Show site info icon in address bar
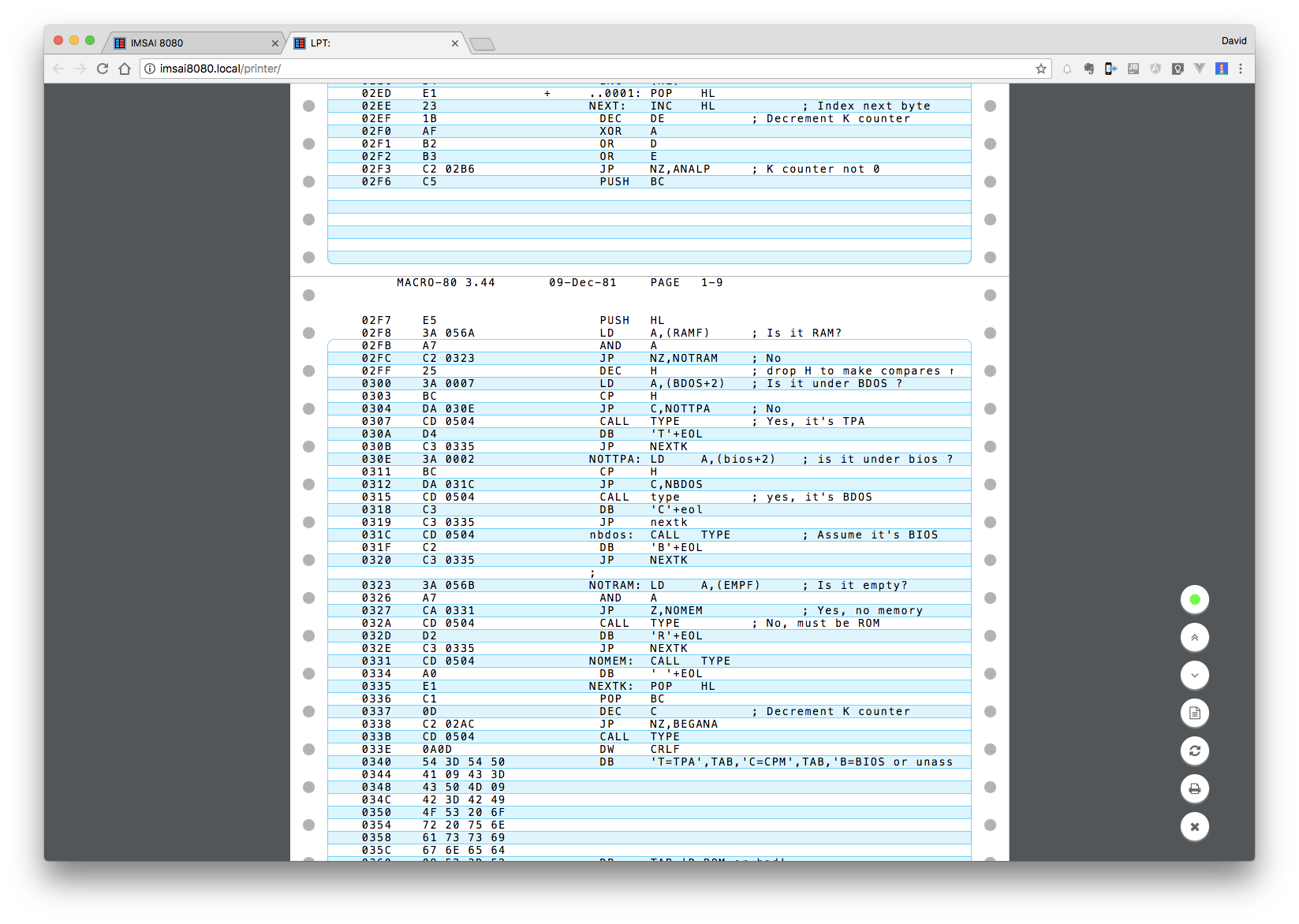This screenshot has width=1299, height=924. pyautogui.click(x=150, y=69)
